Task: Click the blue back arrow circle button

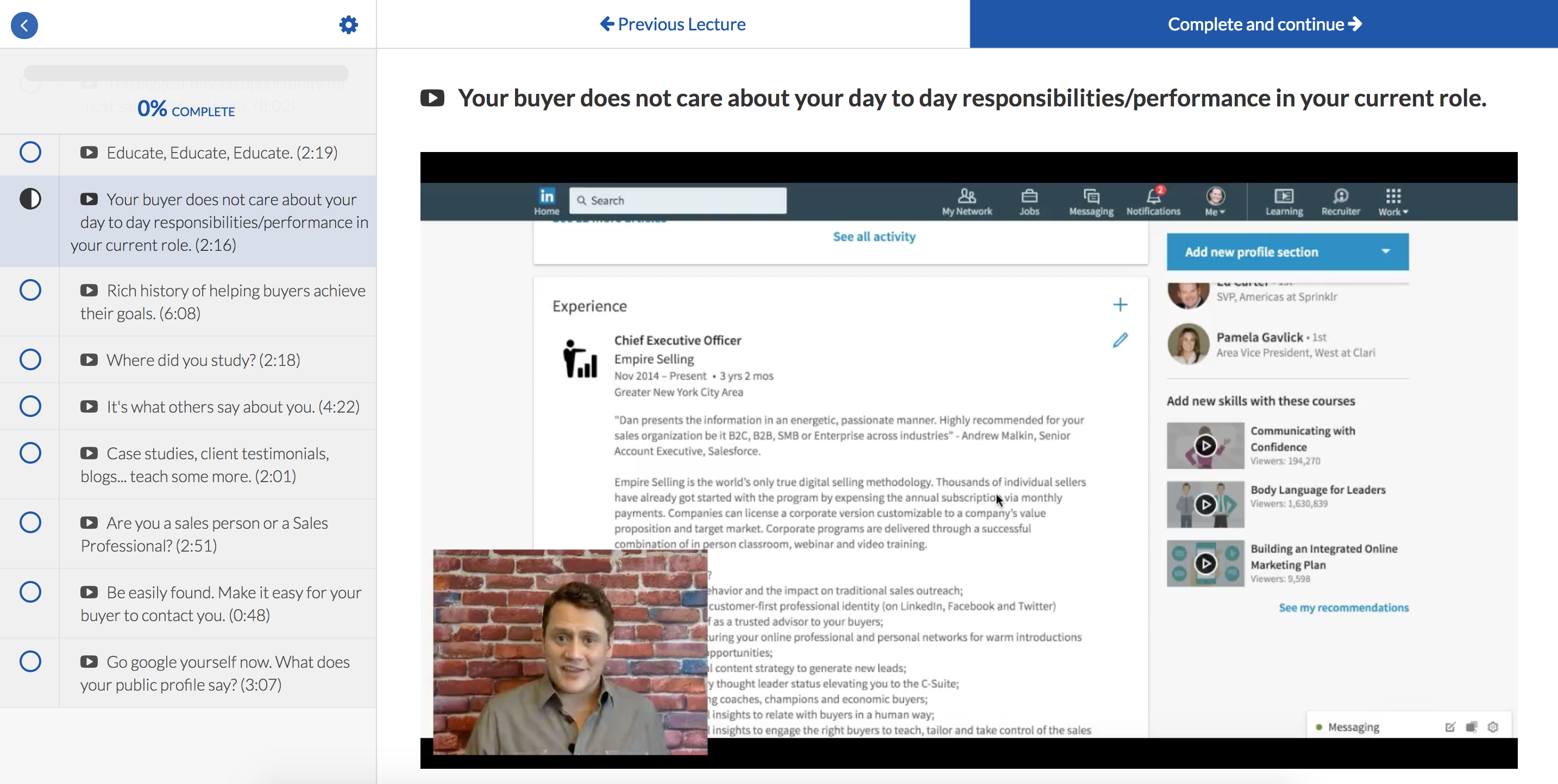Action: coord(24,25)
